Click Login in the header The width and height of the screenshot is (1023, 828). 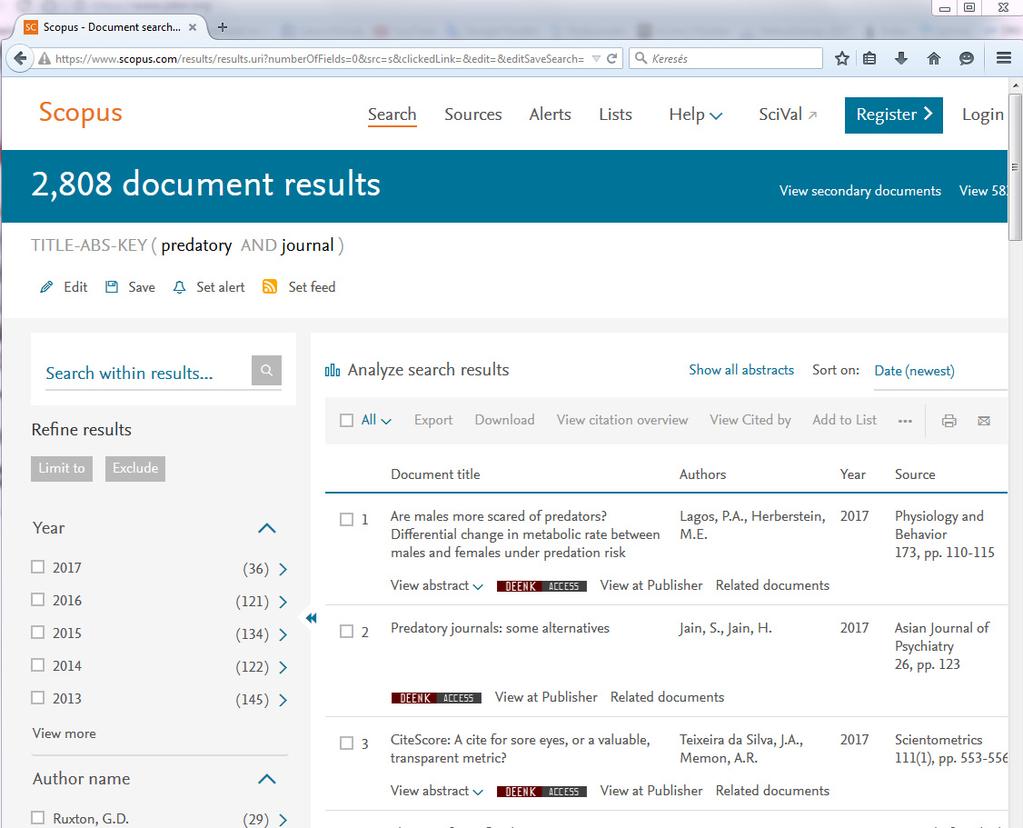click(x=983, y=115)
